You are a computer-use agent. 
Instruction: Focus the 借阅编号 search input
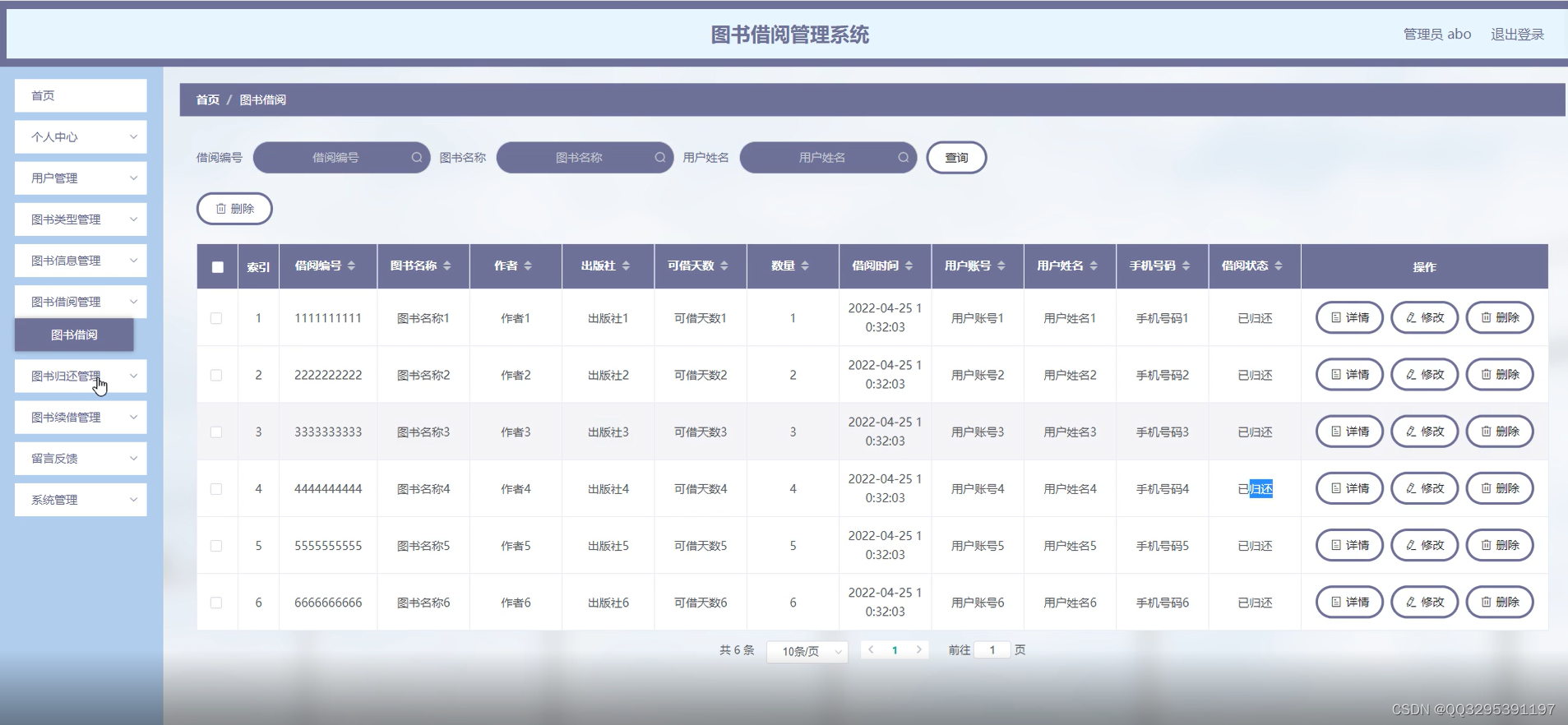coord(341,158)
